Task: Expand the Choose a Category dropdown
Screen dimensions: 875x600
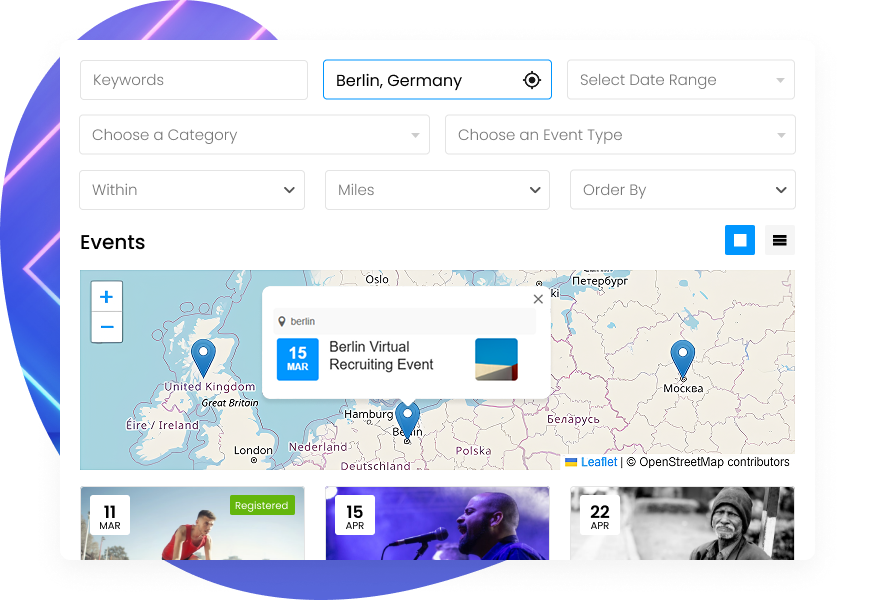Action: pyautogui.click(x=254, y=135)
